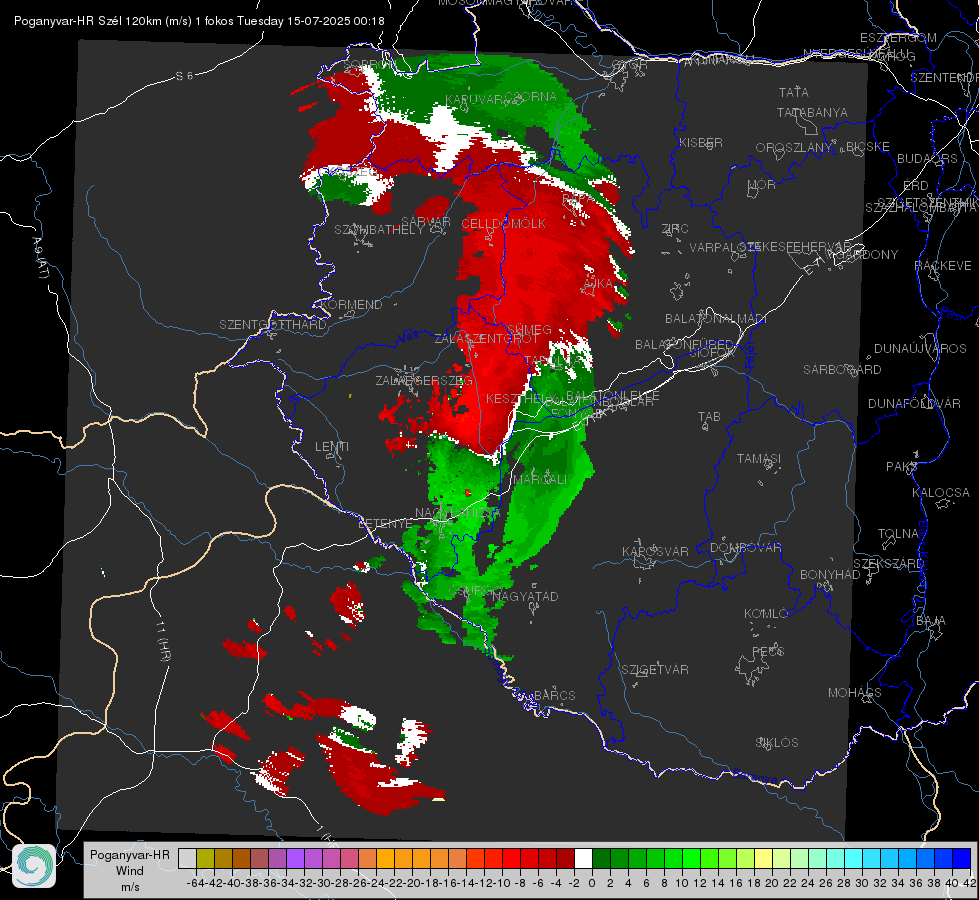
Task: Click the BAJA city label
Action: (931, 621)
